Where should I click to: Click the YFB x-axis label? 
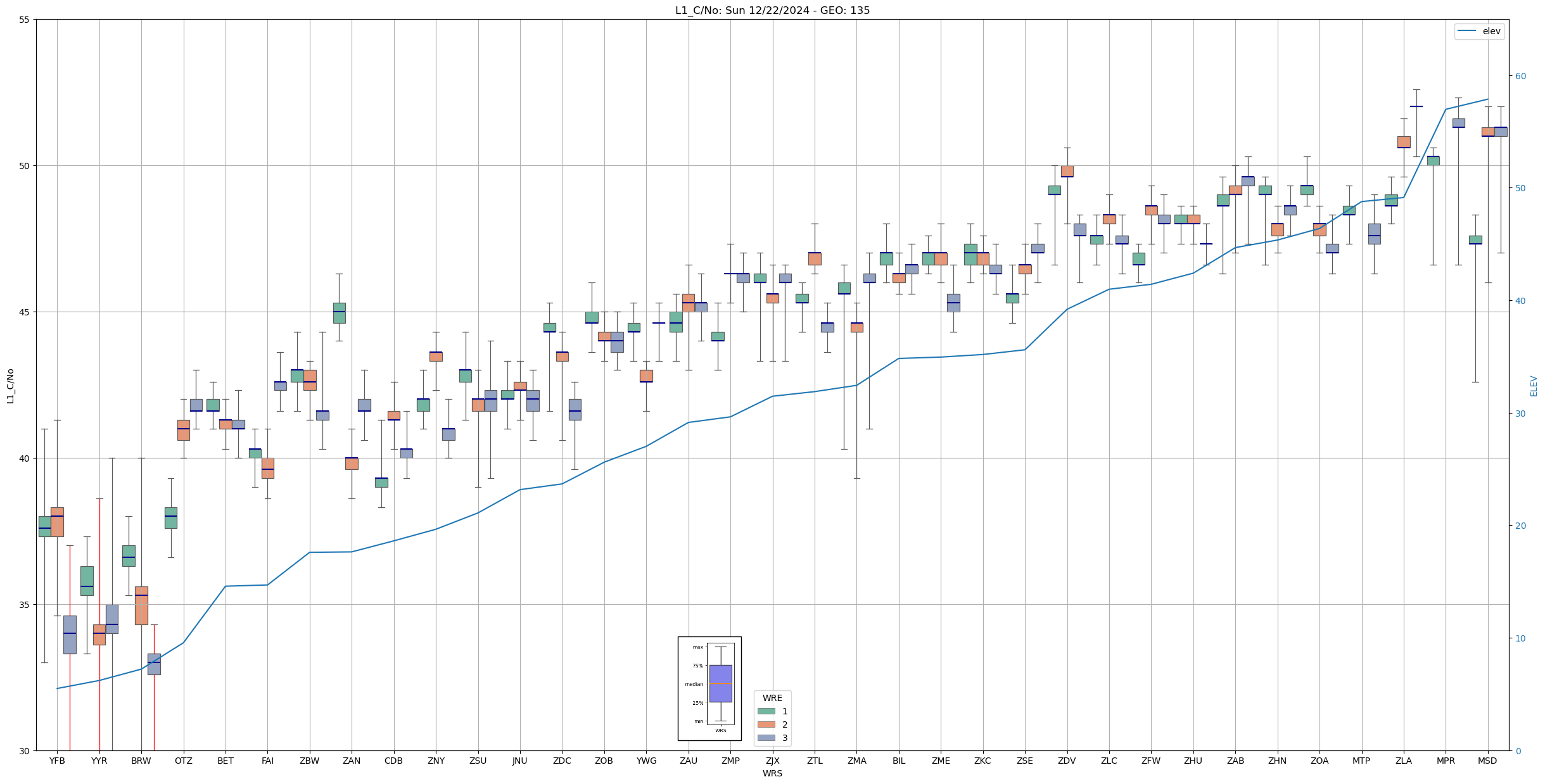click(57, 761)
